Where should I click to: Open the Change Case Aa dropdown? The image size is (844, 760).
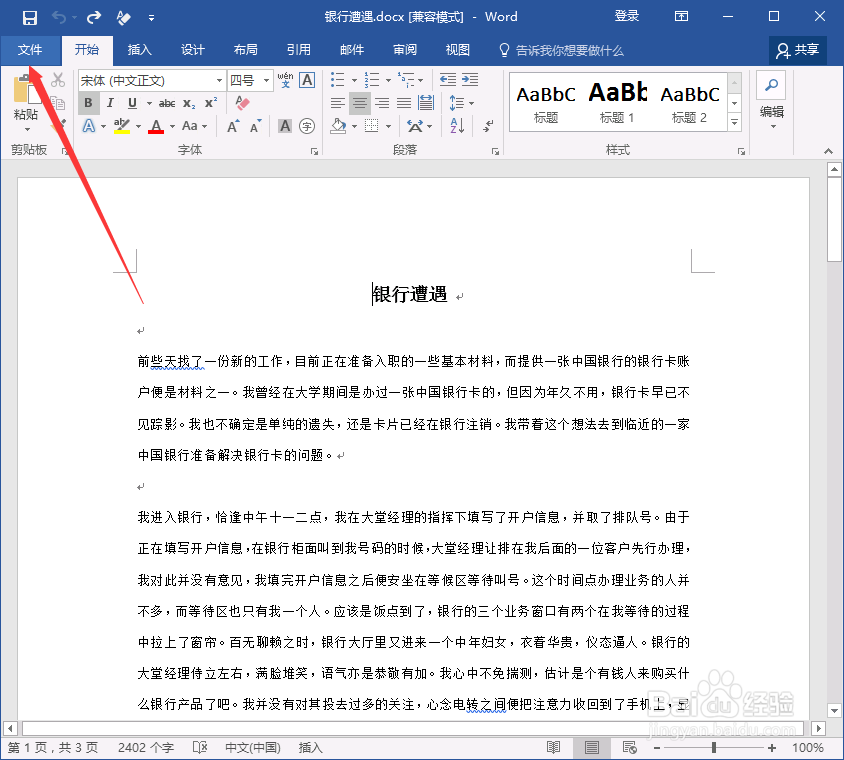coord(194,126)
